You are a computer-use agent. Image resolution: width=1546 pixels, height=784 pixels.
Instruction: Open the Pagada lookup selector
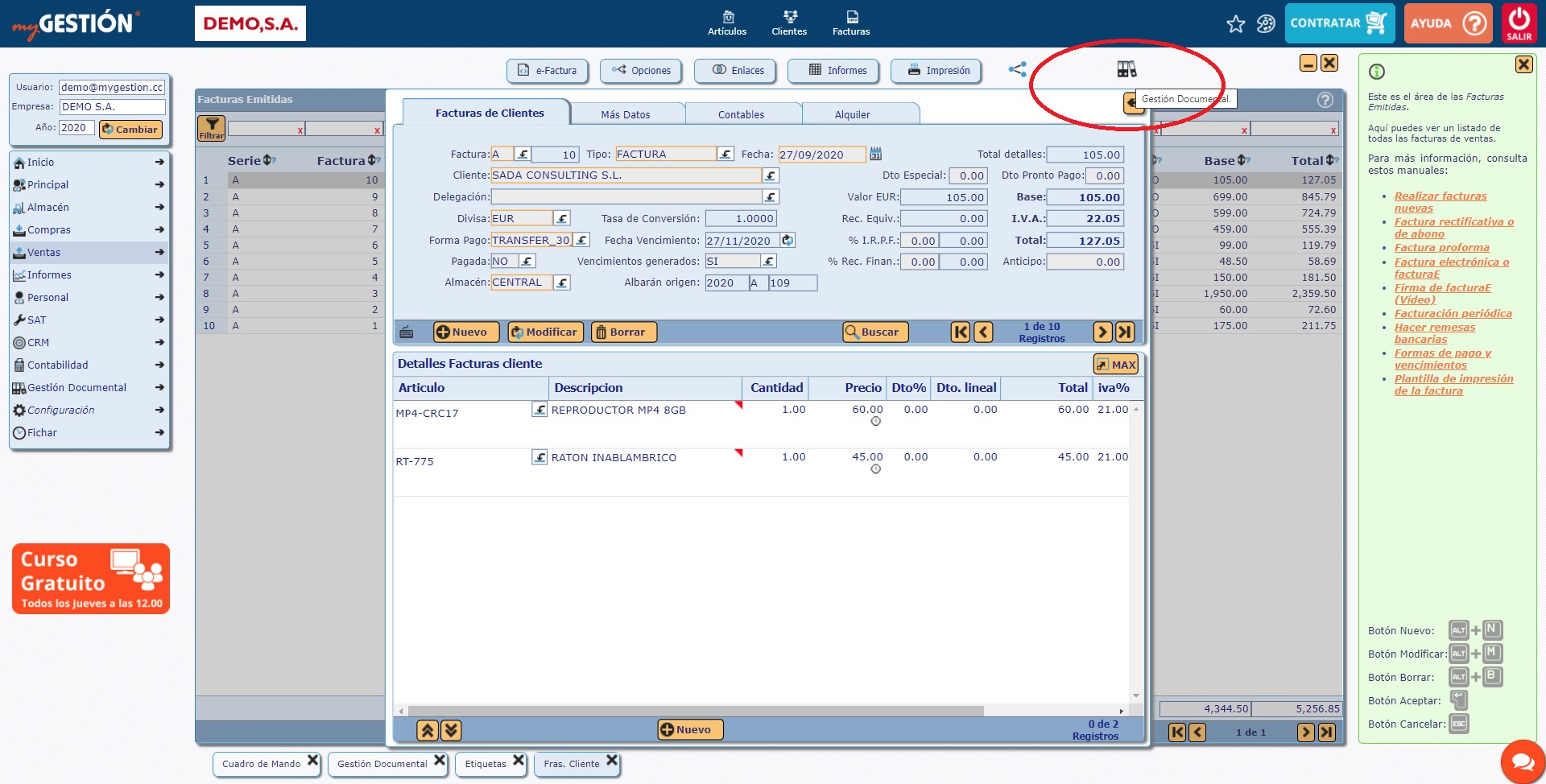click(527, 261)
